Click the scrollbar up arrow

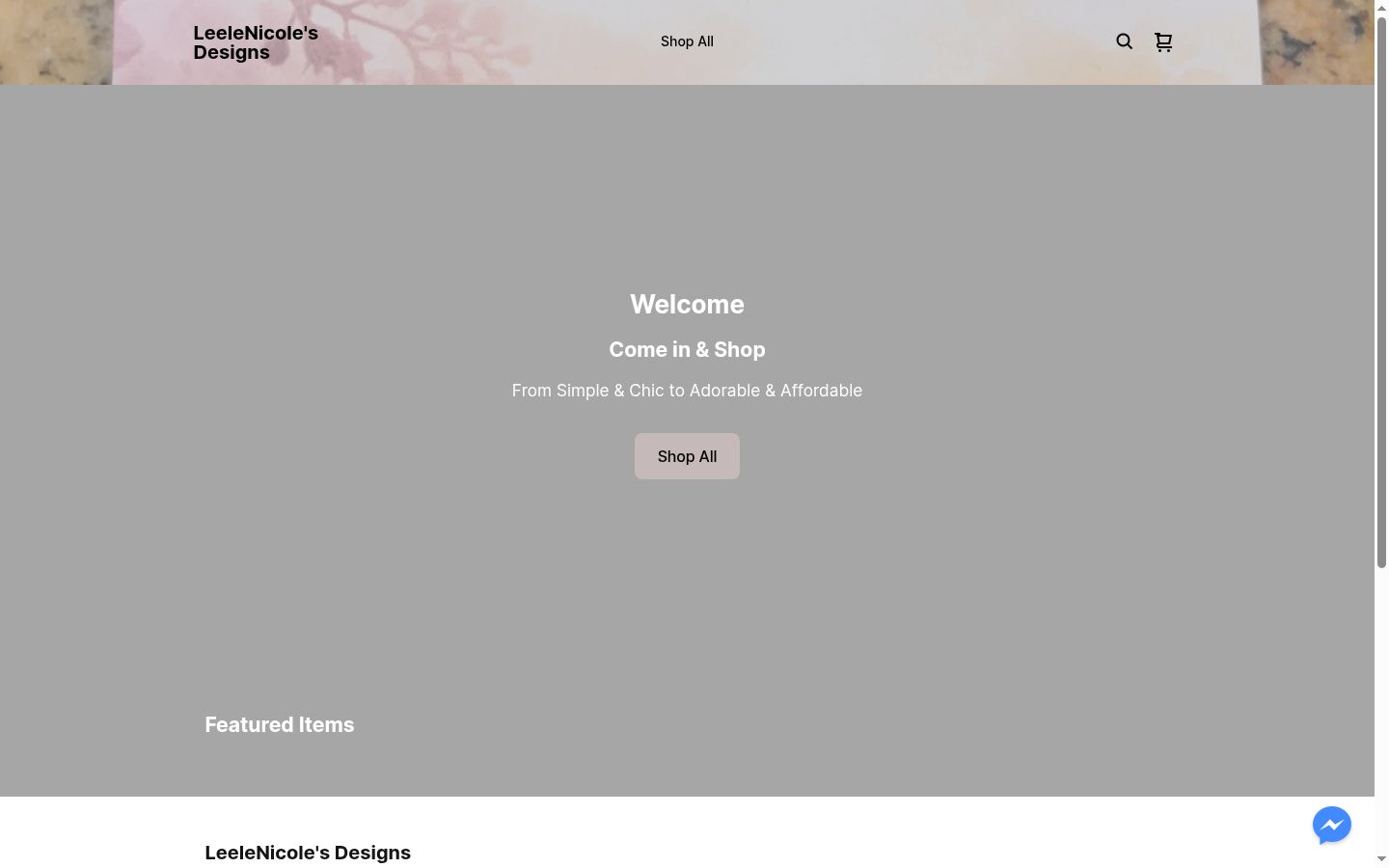tap(1381, 8)
